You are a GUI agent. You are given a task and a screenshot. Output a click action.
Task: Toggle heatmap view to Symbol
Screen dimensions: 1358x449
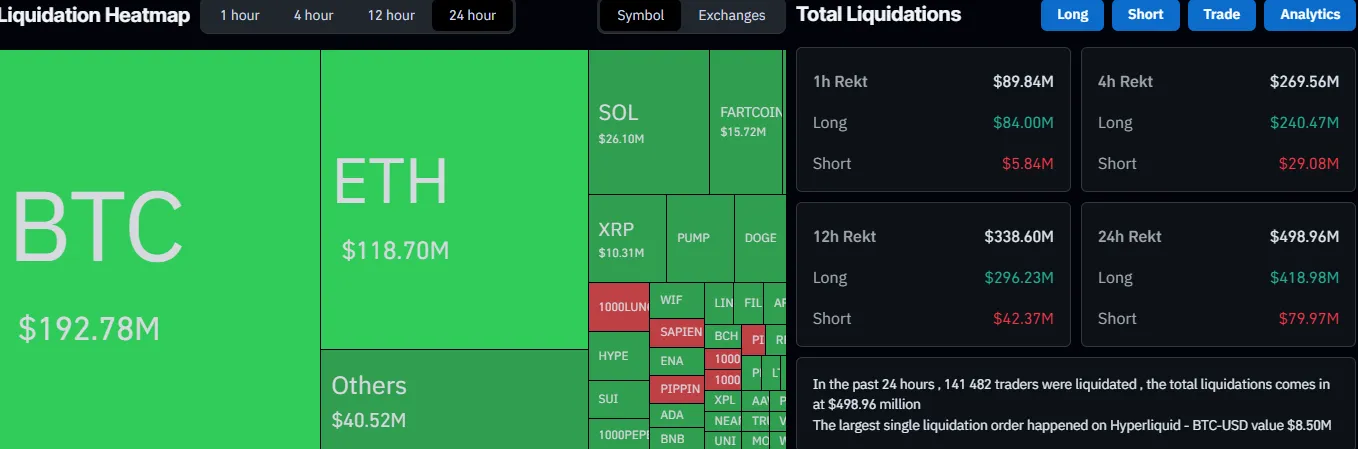coord(640,15)
